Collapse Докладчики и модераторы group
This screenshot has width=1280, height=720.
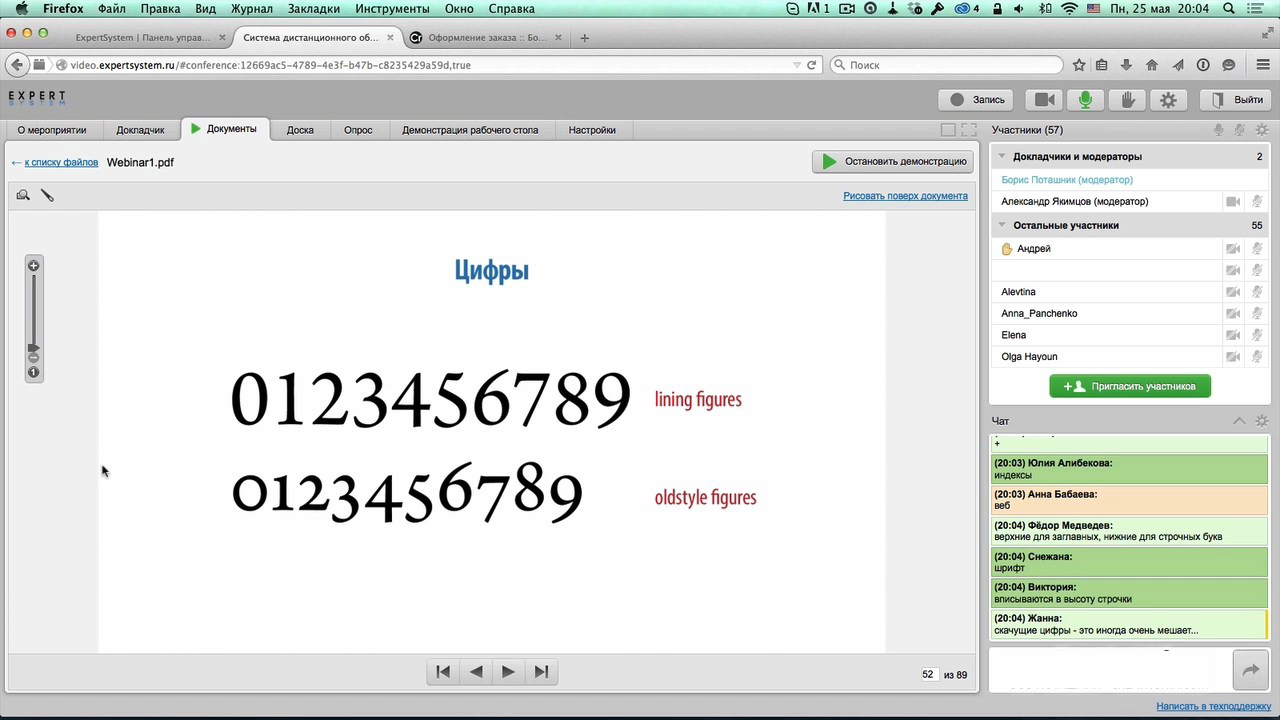click(1001, 156)
